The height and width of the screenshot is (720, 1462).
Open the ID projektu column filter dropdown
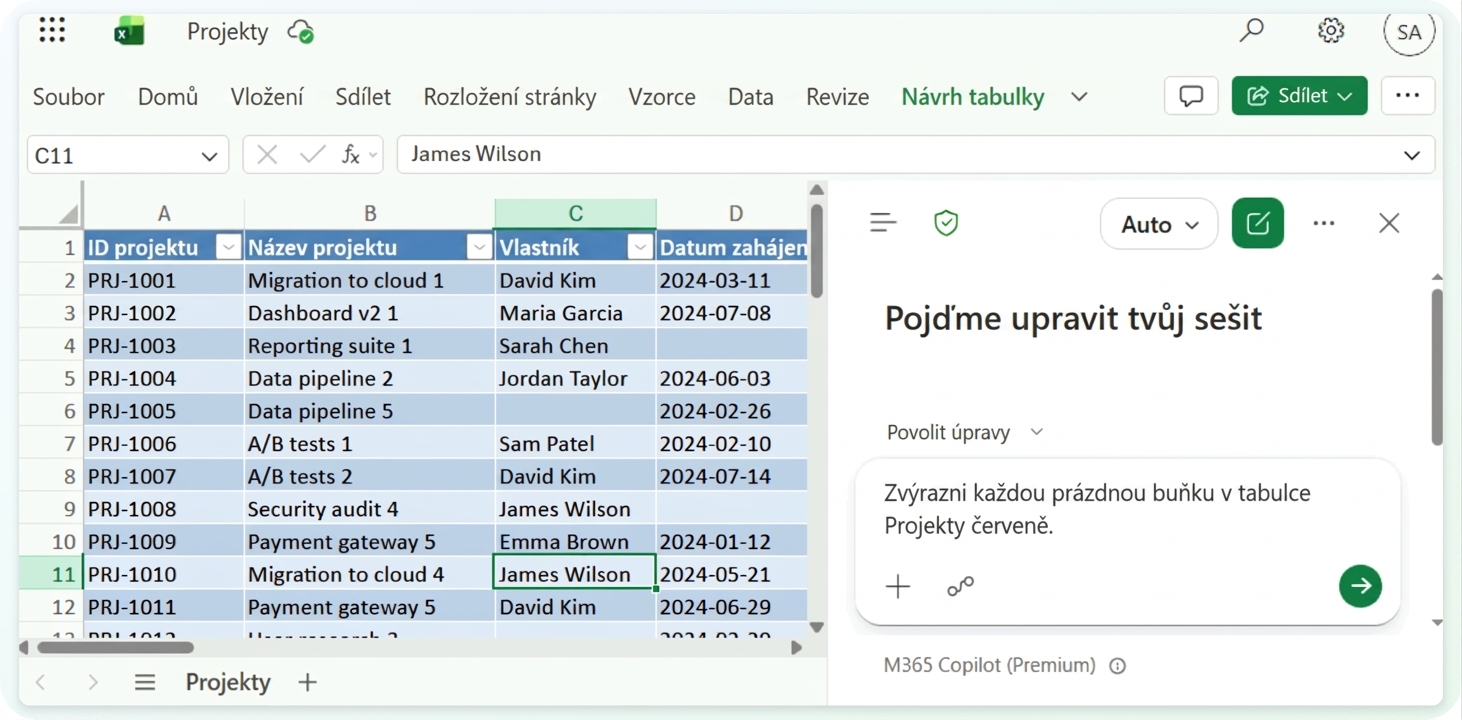pyautogui.click(x=229, y=248)
